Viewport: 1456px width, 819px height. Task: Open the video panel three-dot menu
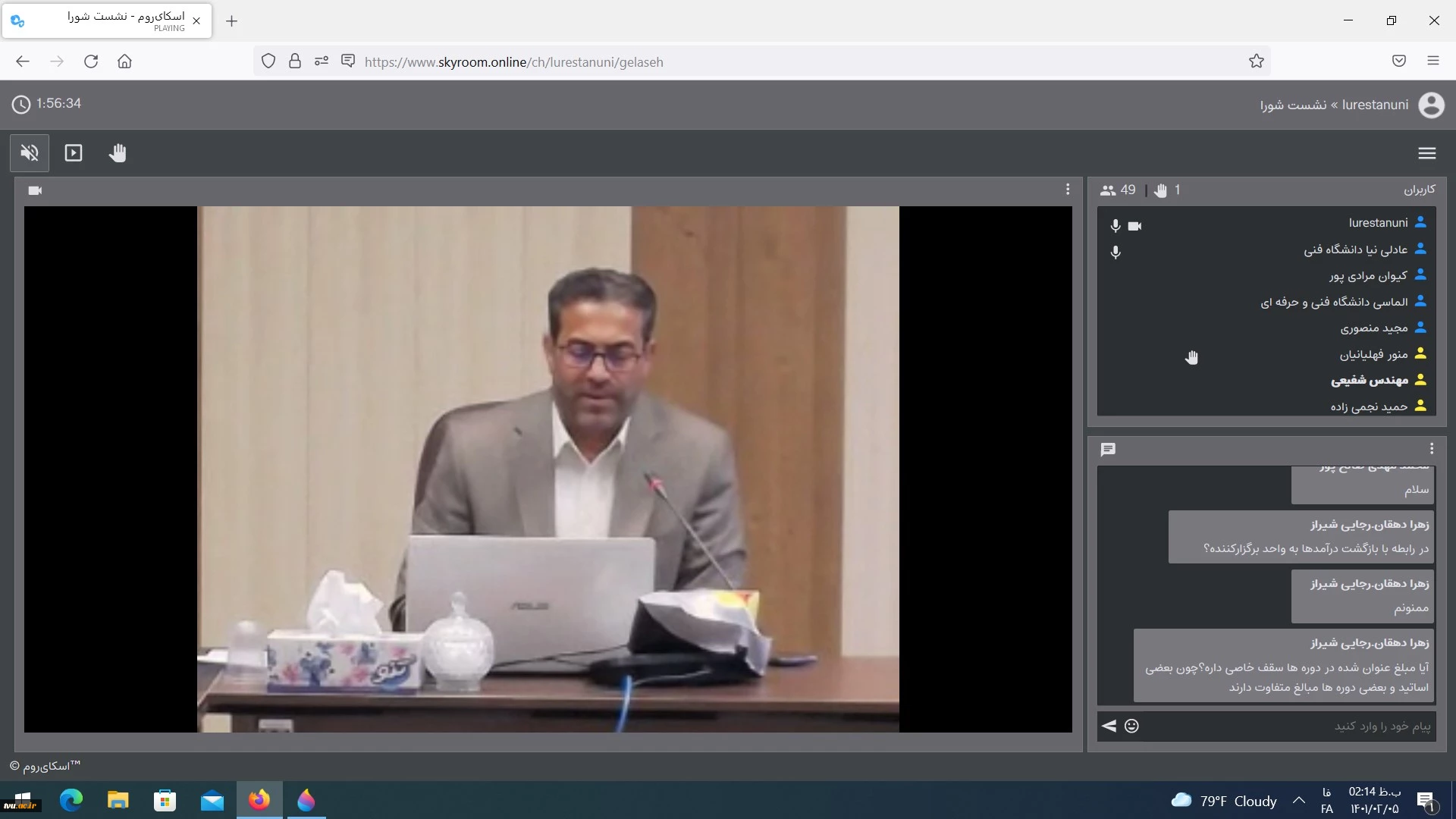coord(1068,190)
